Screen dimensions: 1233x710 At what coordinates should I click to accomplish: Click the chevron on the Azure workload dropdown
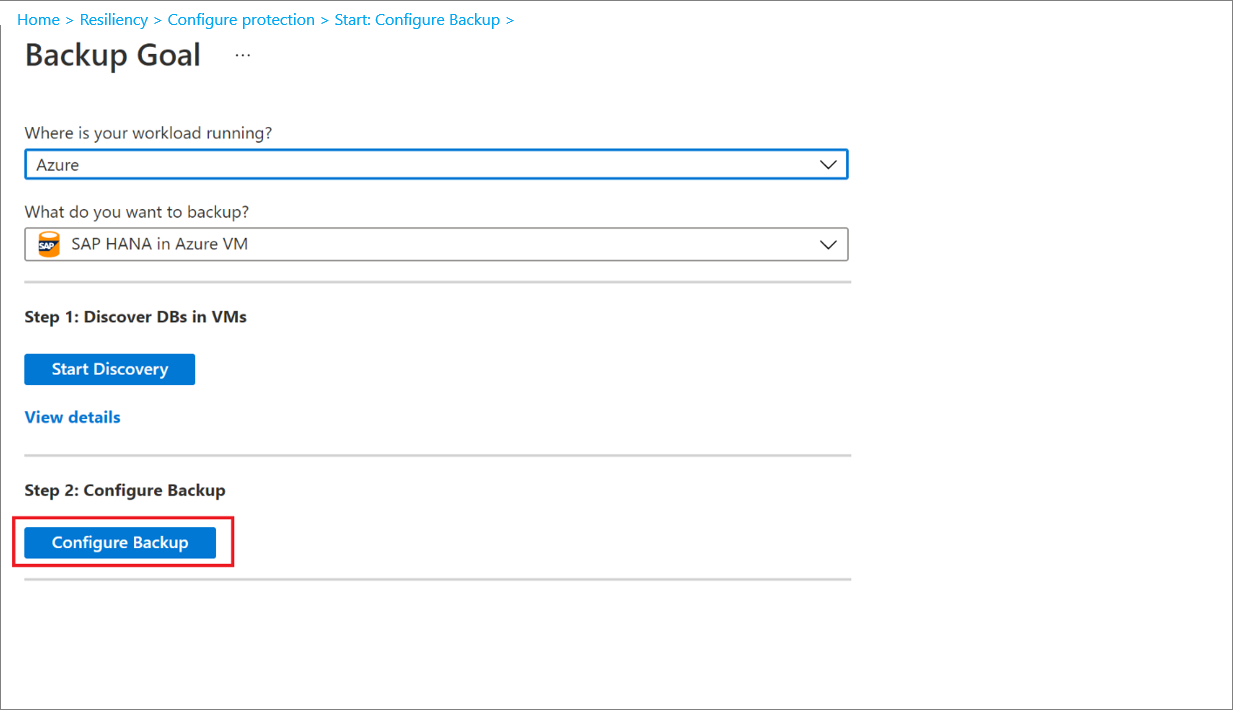pos(828,163)
